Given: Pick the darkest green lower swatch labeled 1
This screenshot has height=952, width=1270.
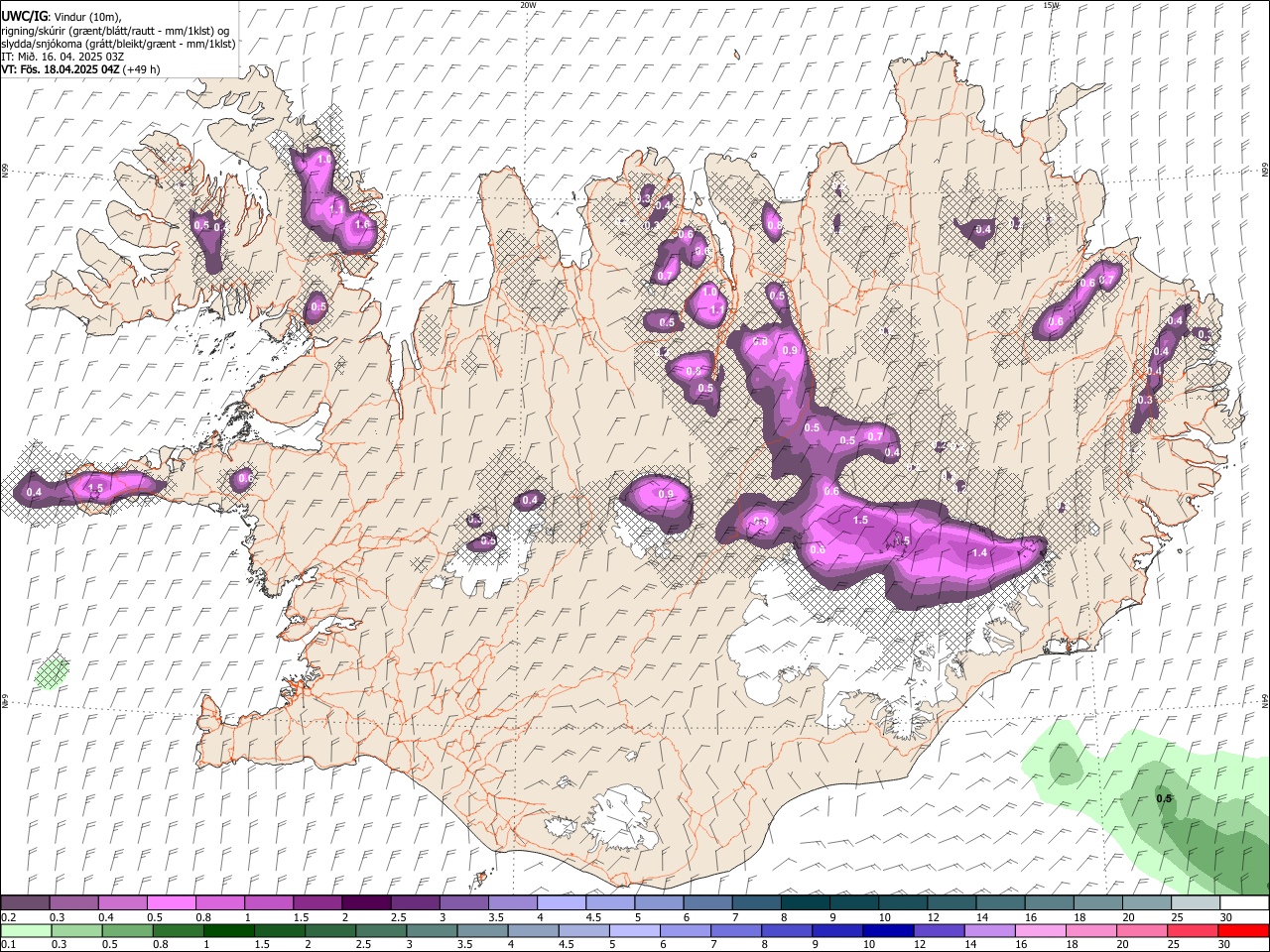Looking at the screenshot, I should click(x=229, y=930).
